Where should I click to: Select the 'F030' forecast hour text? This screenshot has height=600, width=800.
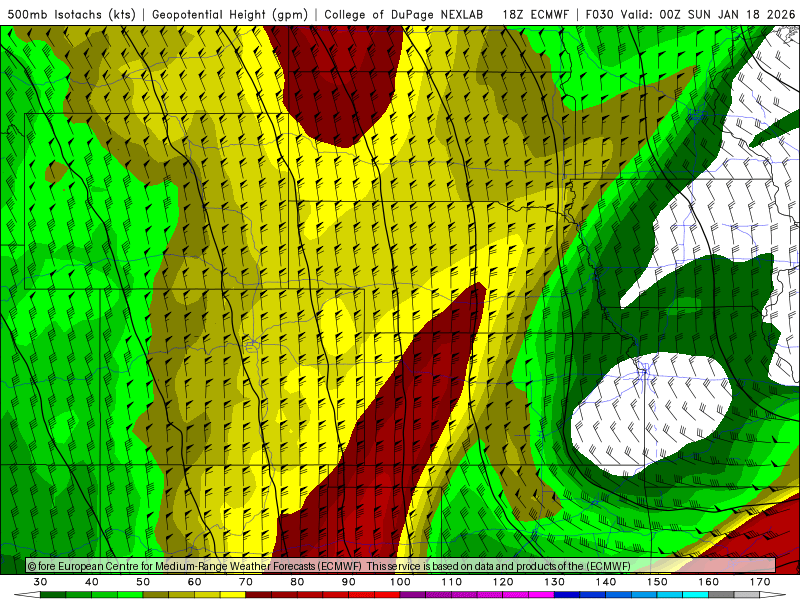(599, 14)
